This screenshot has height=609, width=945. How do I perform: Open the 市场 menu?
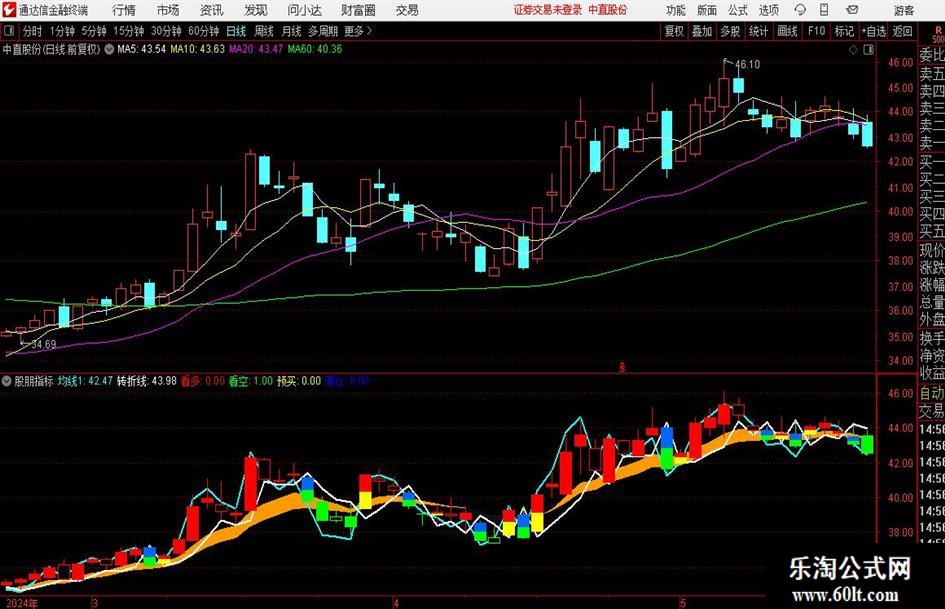coord(168,10)
